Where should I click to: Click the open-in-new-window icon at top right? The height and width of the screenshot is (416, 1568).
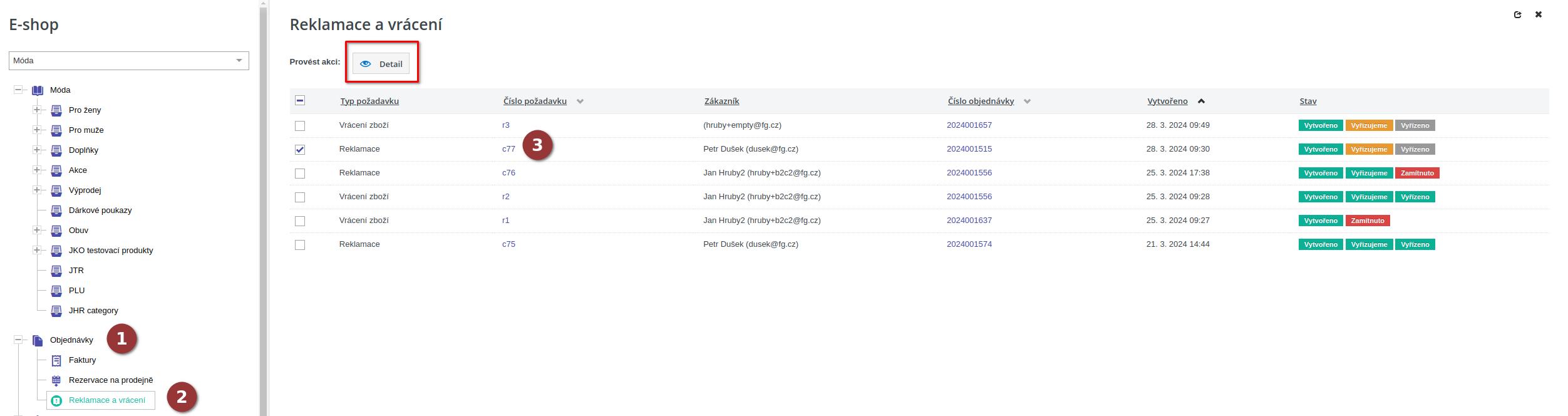[1517, 14]
